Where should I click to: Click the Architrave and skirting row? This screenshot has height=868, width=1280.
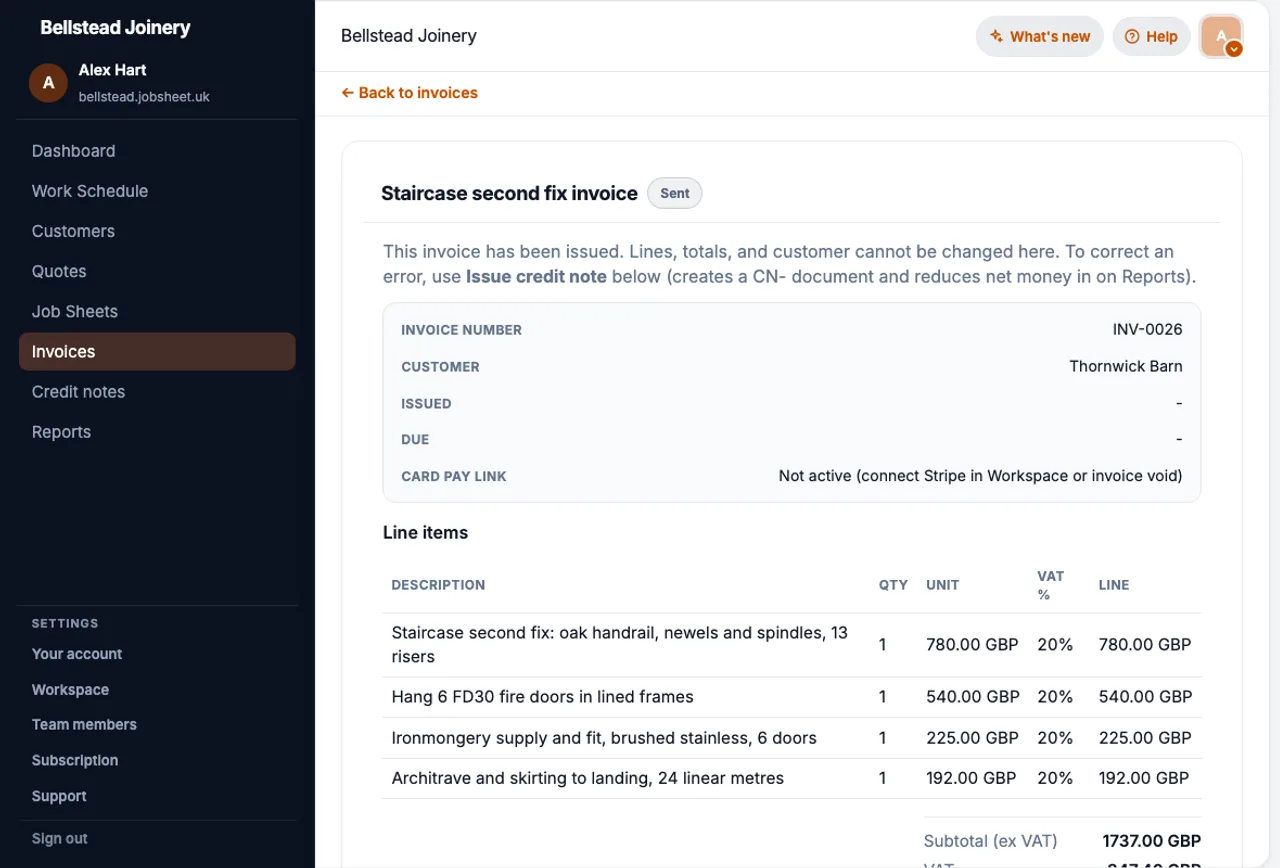point(792,778)
